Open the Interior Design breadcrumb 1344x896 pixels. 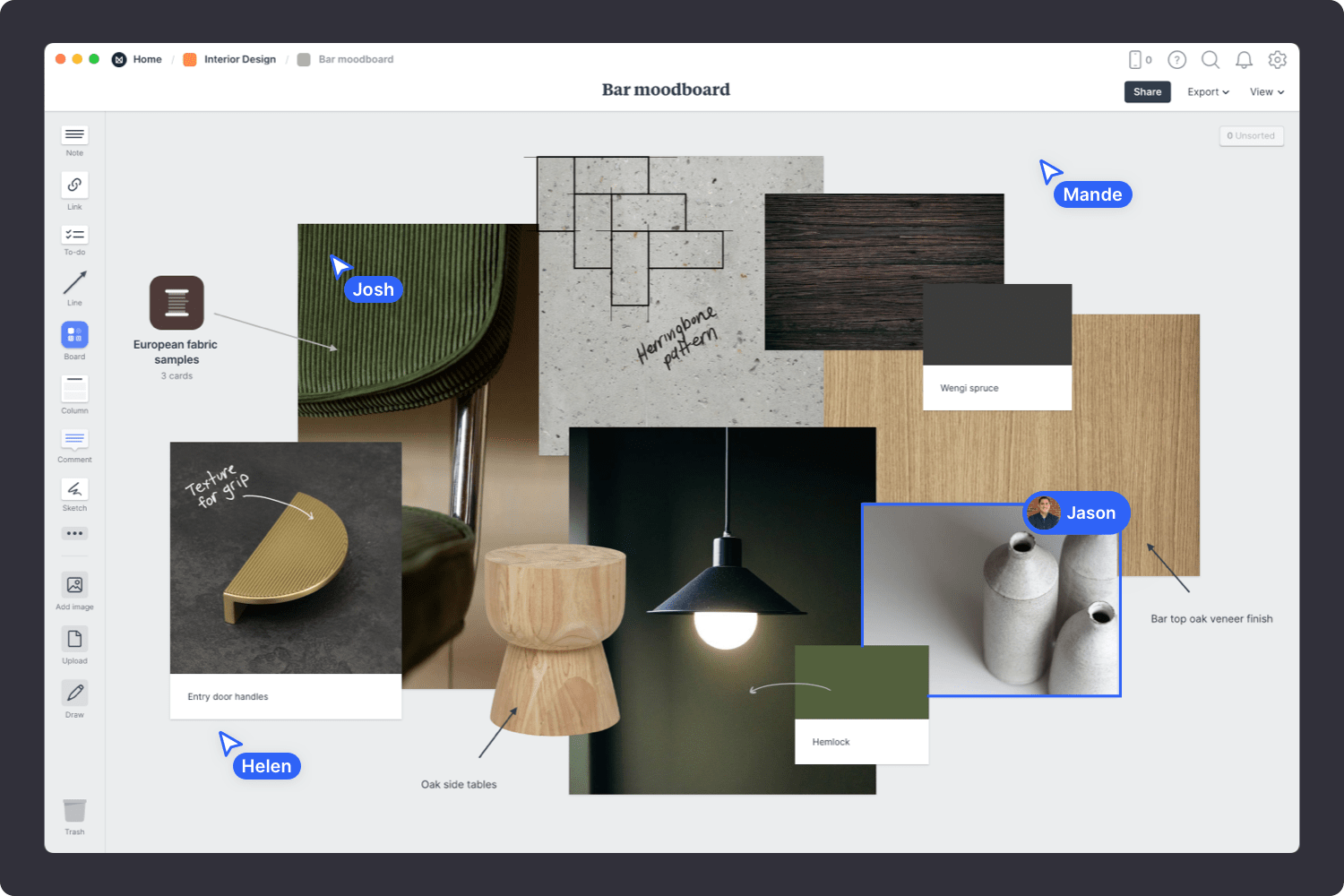(x=239, y=59)
